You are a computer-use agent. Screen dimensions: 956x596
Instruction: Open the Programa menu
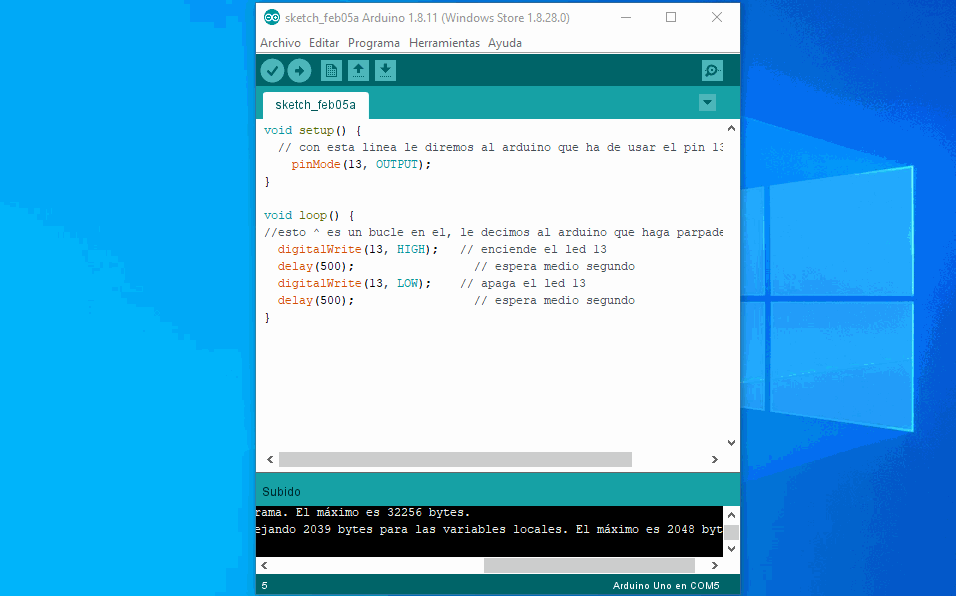point(374,43)
